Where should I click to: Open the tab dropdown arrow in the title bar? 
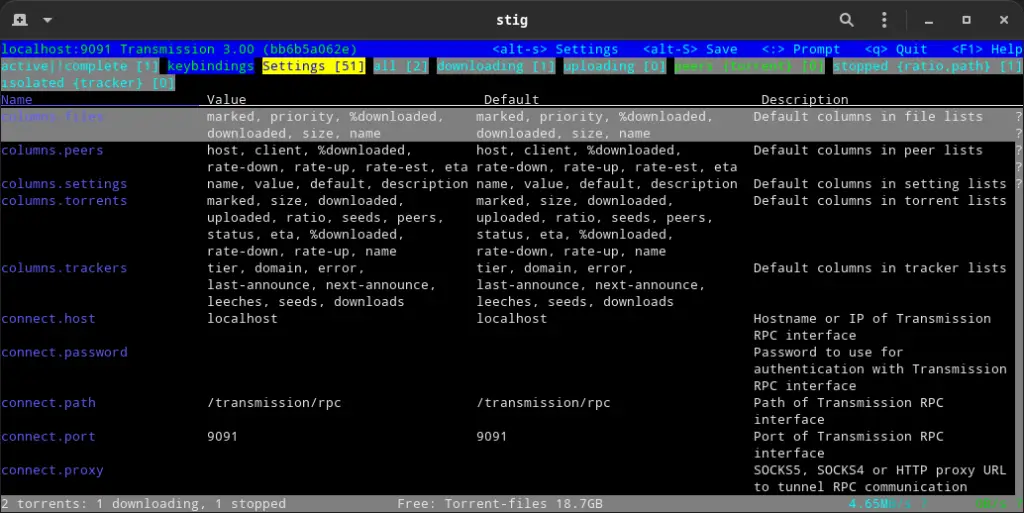tap(48, 20)
